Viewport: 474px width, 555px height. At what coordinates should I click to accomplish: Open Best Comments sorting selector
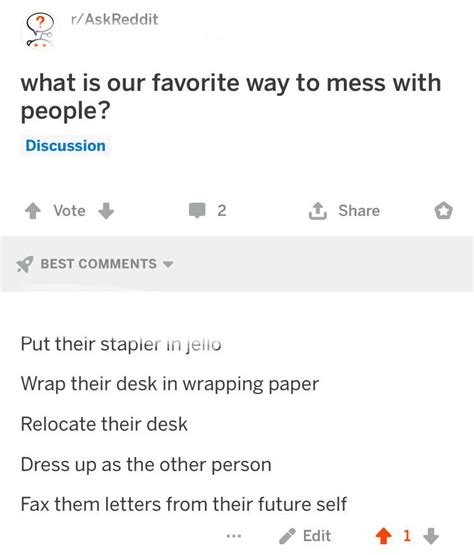(x=95, y=264)
